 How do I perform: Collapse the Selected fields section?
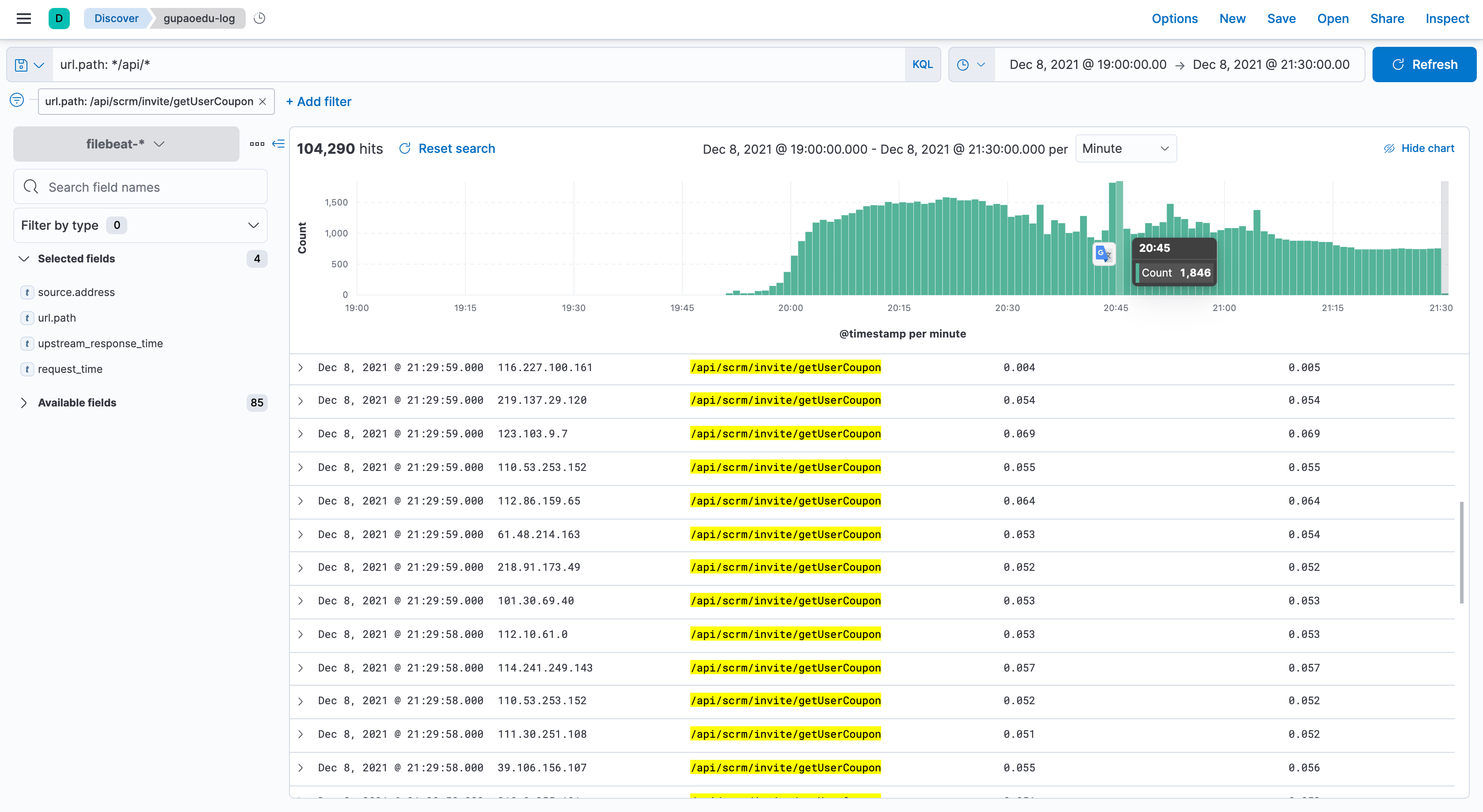[x=23, y=259]
